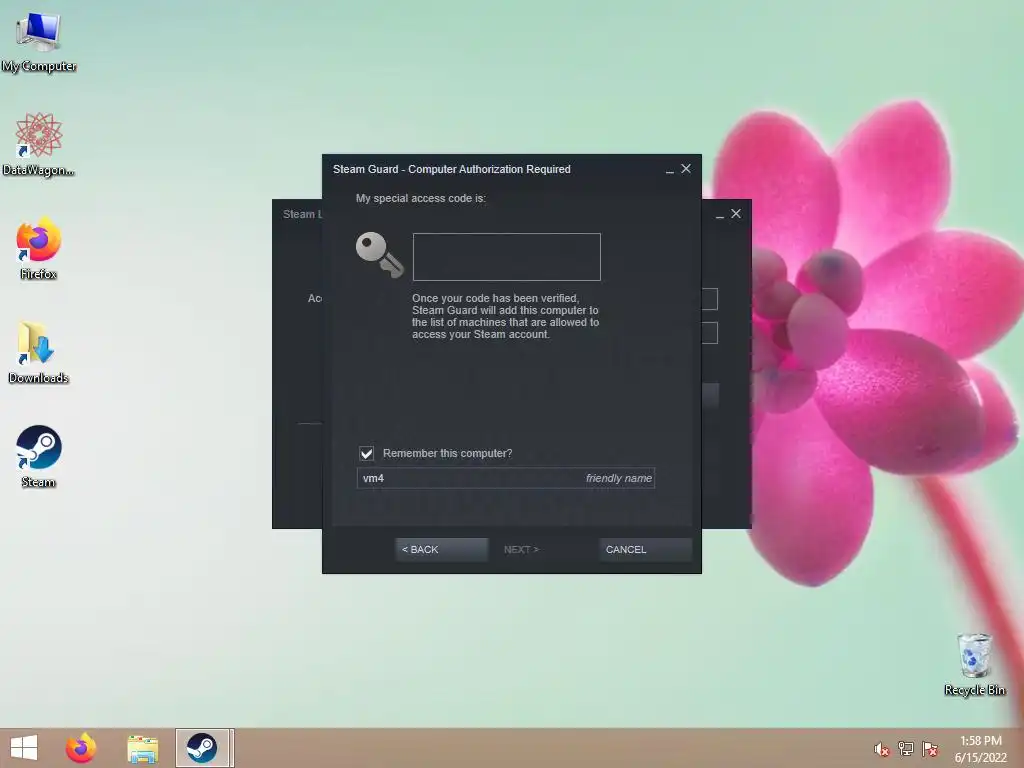
Task: Select the Steam desktop shortcut
Action: point(39,456)
